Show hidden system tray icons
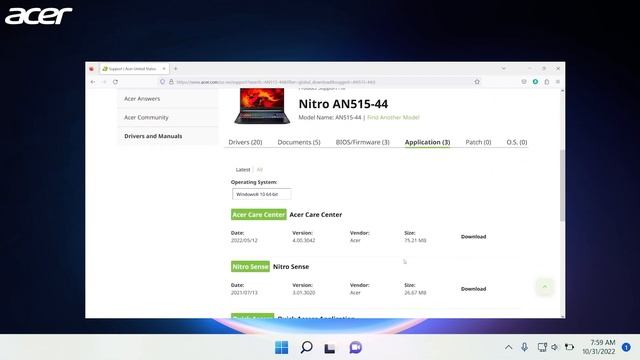This screenshot has width=640, height=360. (x=508, y=348)
